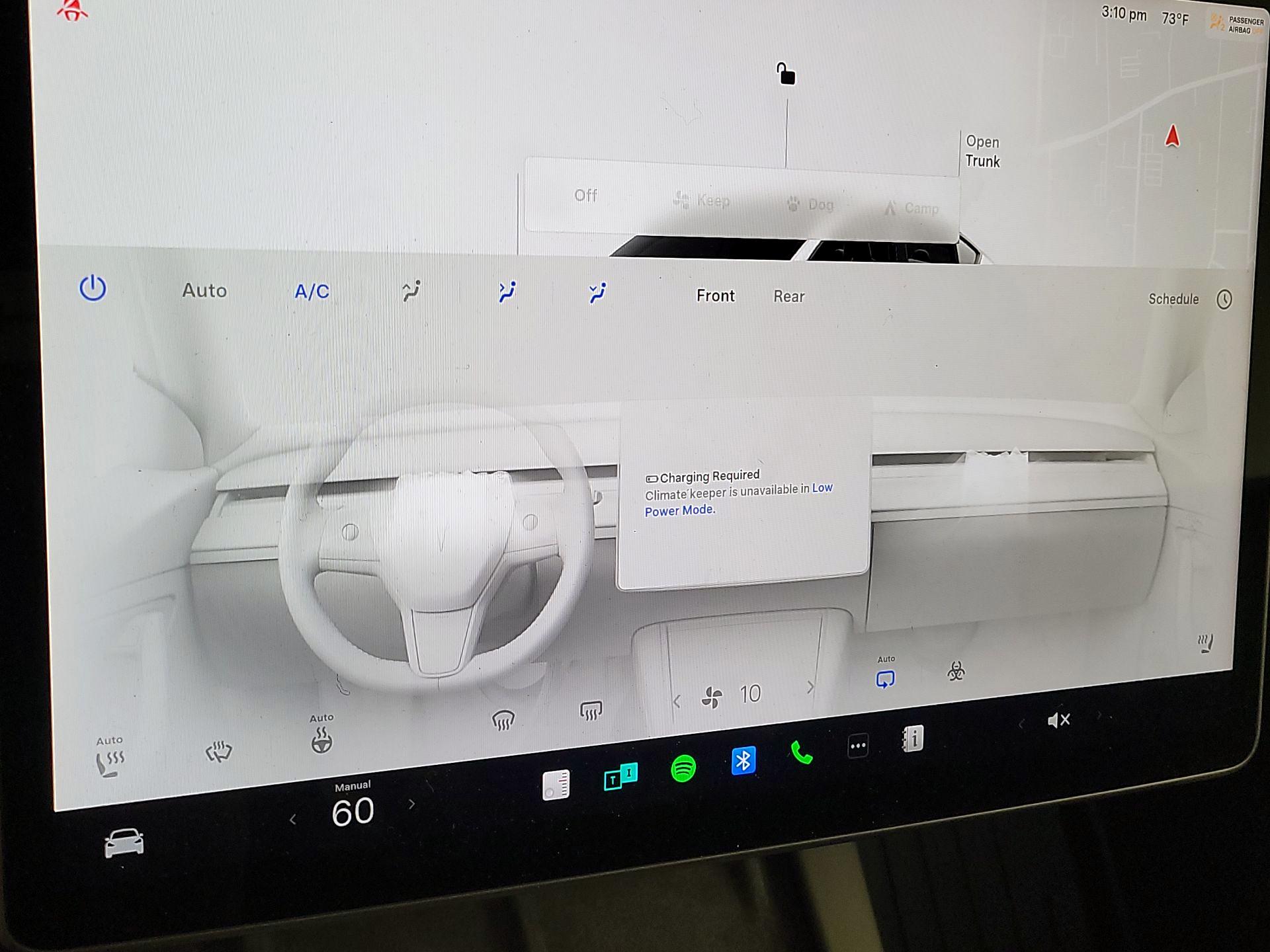Tap the fan speed value 10
1270x952 pixels.
(x=750, y=694)
